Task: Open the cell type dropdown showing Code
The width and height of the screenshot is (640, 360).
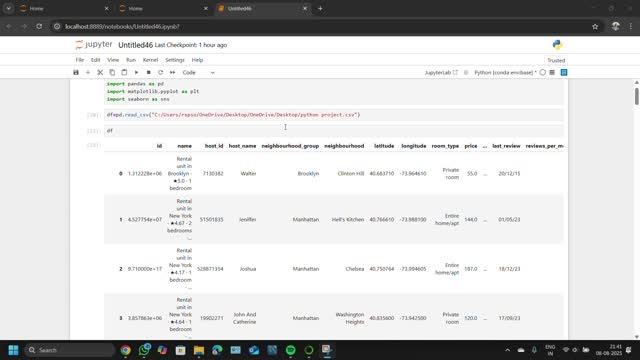Action: pos(198,72)
